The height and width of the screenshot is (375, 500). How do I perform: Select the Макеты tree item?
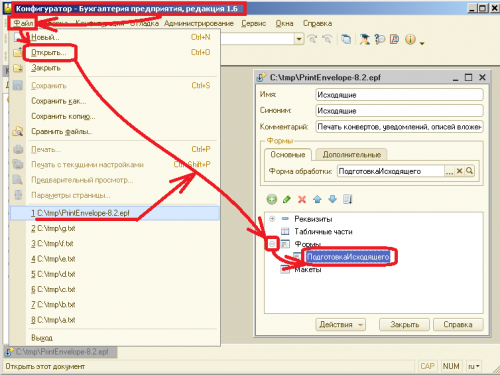307,269
